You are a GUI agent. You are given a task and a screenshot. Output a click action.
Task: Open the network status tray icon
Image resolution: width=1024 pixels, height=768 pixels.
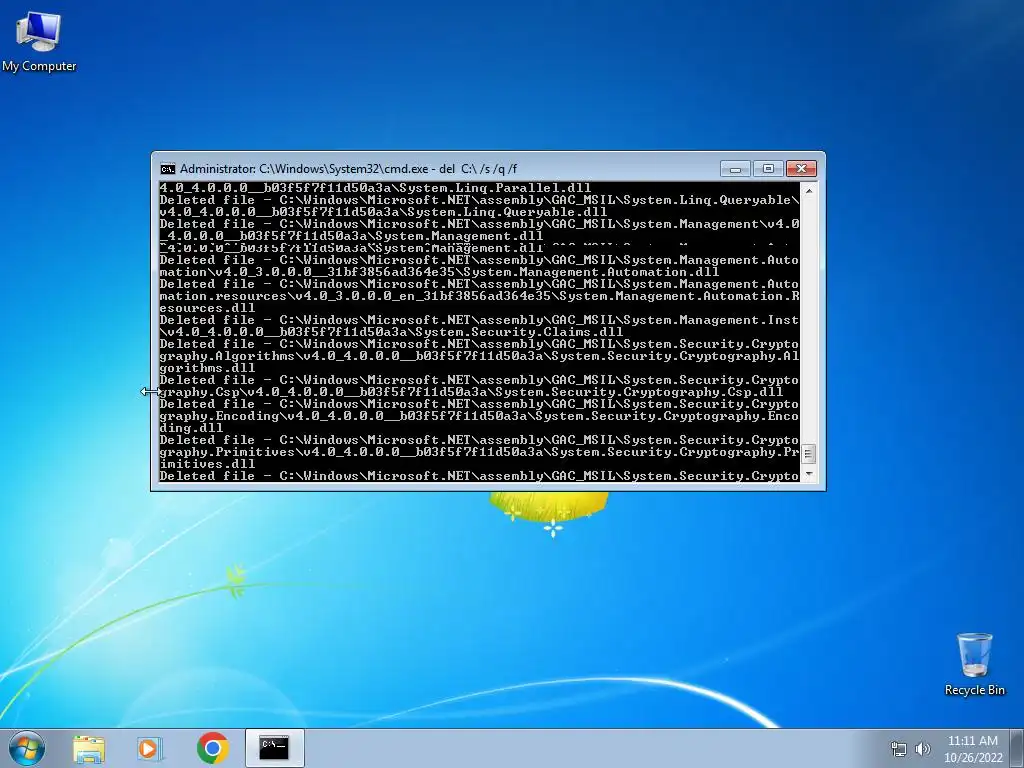(899, 749)
